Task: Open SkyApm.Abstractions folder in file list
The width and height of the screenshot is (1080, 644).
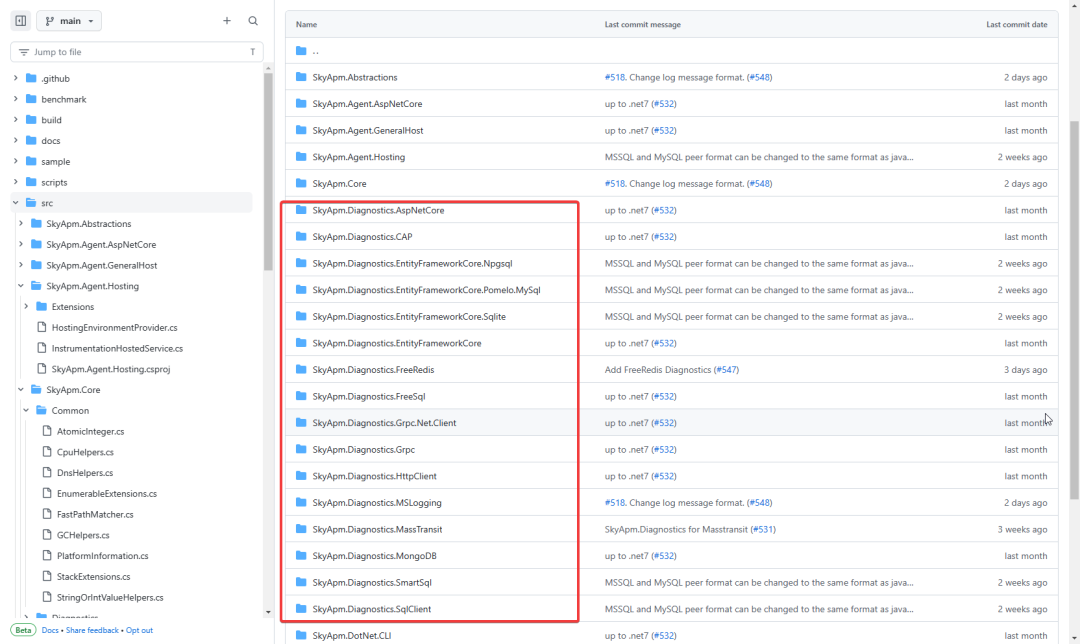Action: click(355, 77)
